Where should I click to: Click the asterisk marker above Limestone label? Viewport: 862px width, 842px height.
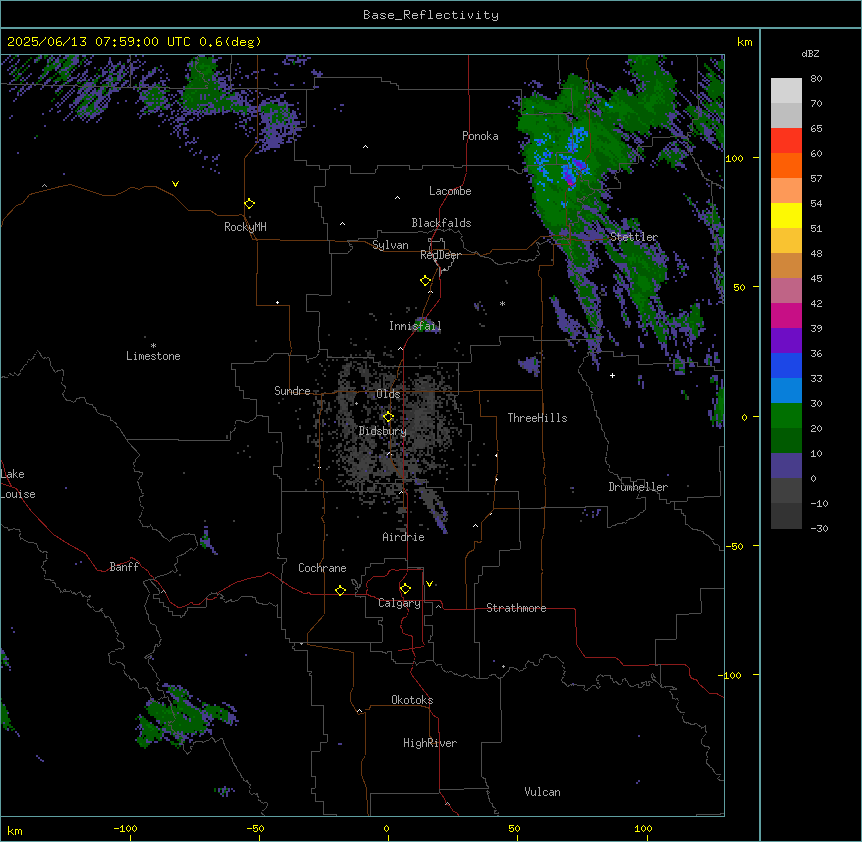153,346
